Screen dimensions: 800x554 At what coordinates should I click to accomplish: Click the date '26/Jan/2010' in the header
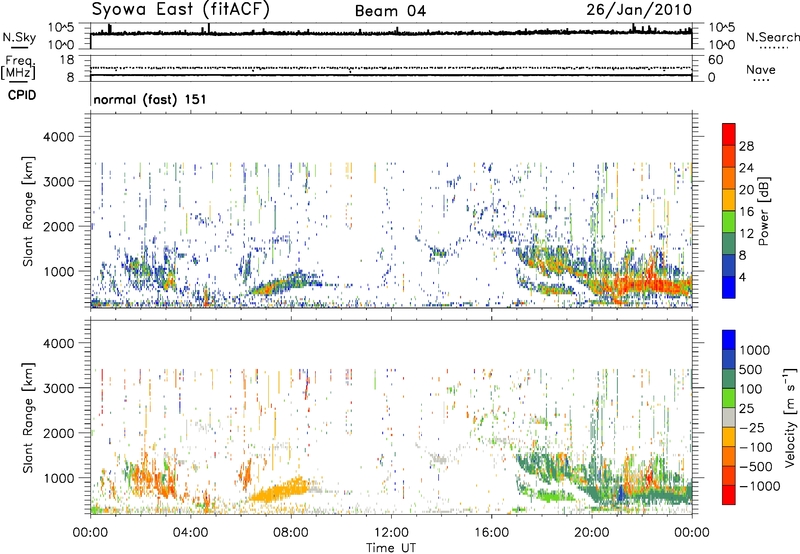pos(639,9)
